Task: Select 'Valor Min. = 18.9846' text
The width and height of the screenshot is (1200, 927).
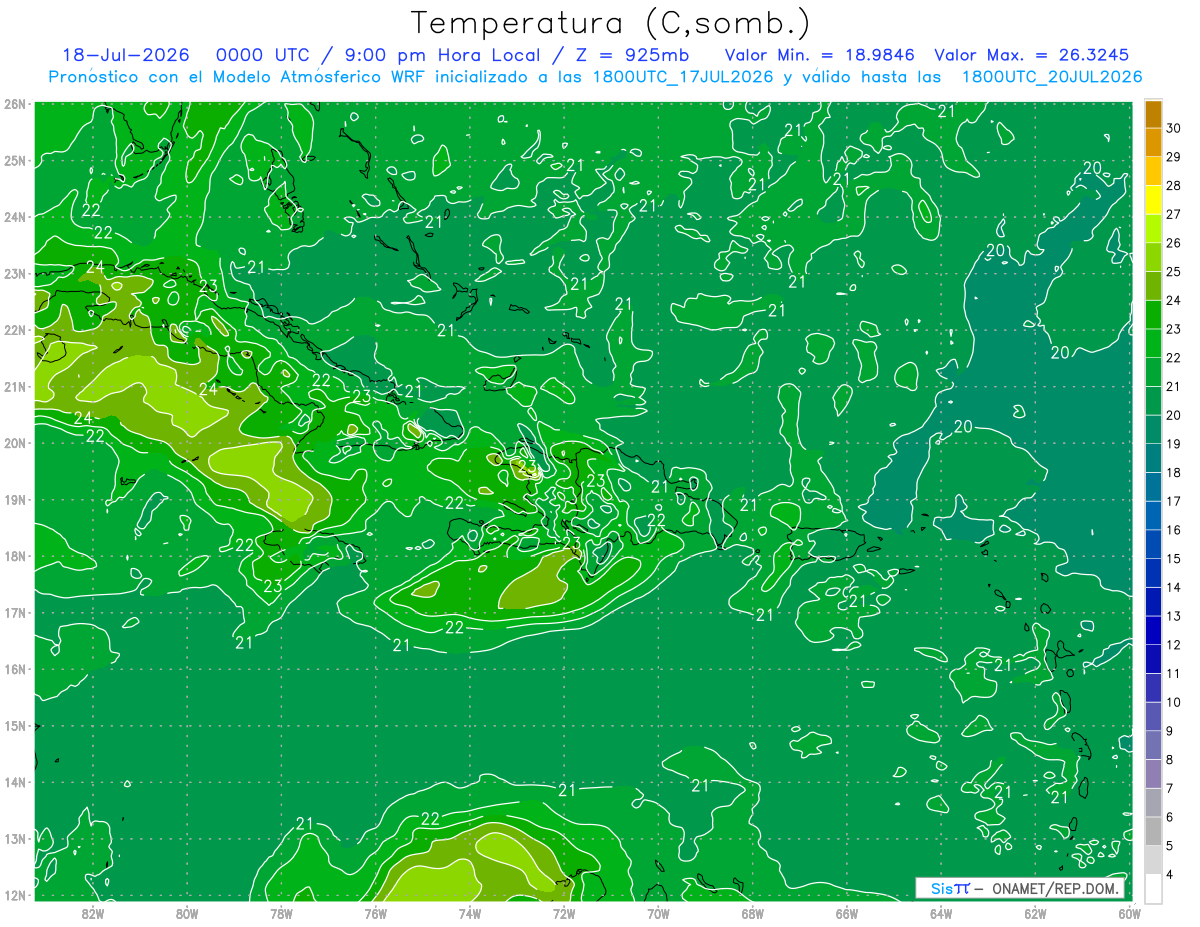Action: point(820,55)
